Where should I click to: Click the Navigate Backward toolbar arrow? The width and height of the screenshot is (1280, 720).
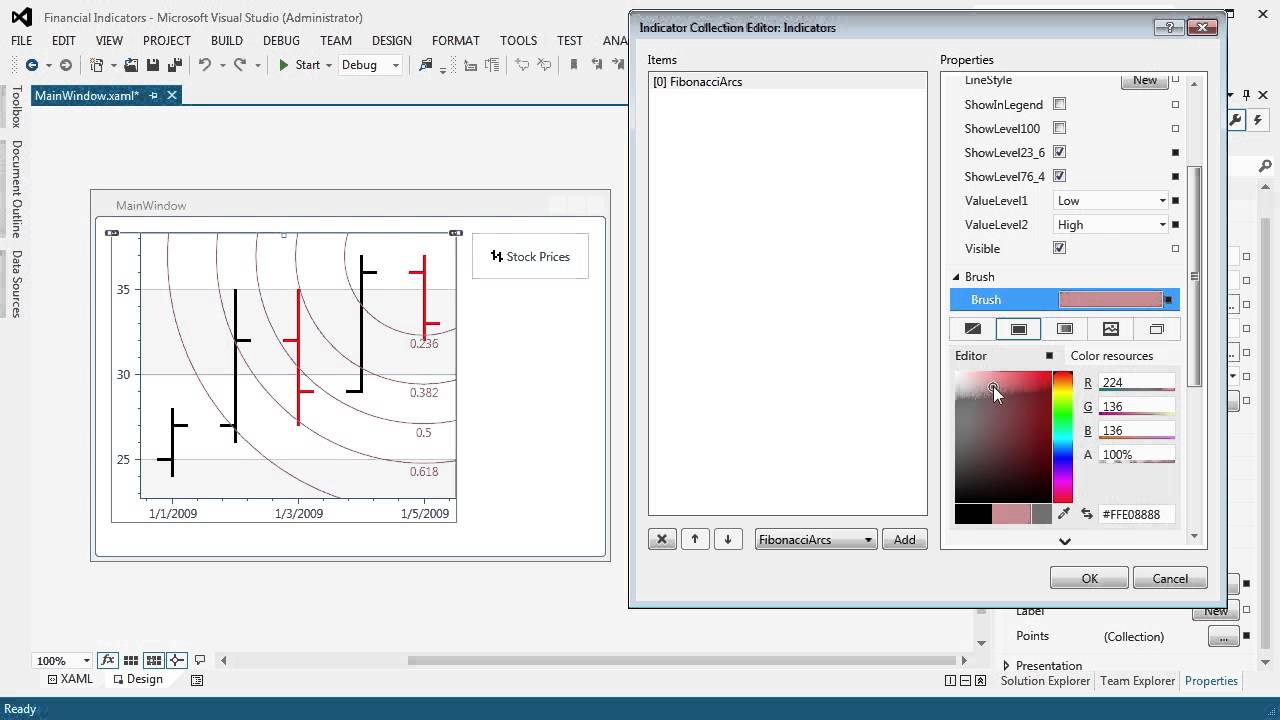click(x=32, y=65)
